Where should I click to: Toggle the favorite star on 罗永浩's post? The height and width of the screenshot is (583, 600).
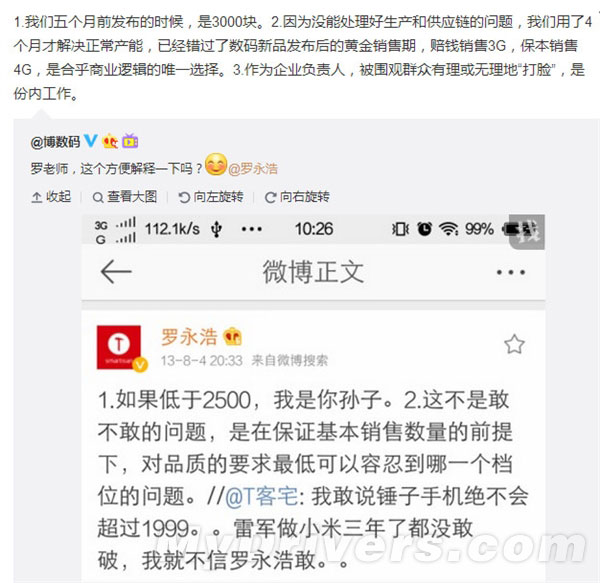click(514, 344)
